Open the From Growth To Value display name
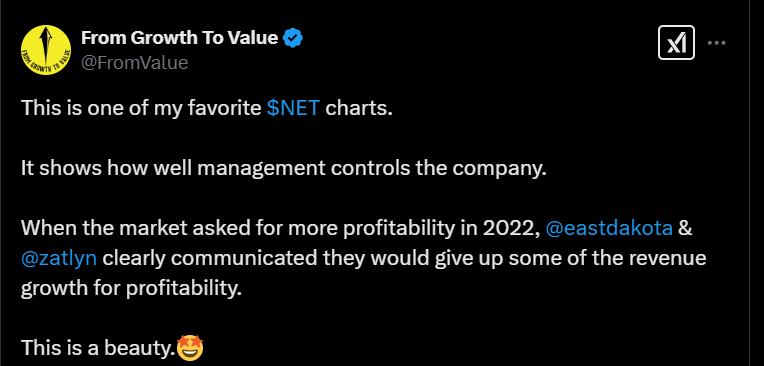 click(179, 38)
